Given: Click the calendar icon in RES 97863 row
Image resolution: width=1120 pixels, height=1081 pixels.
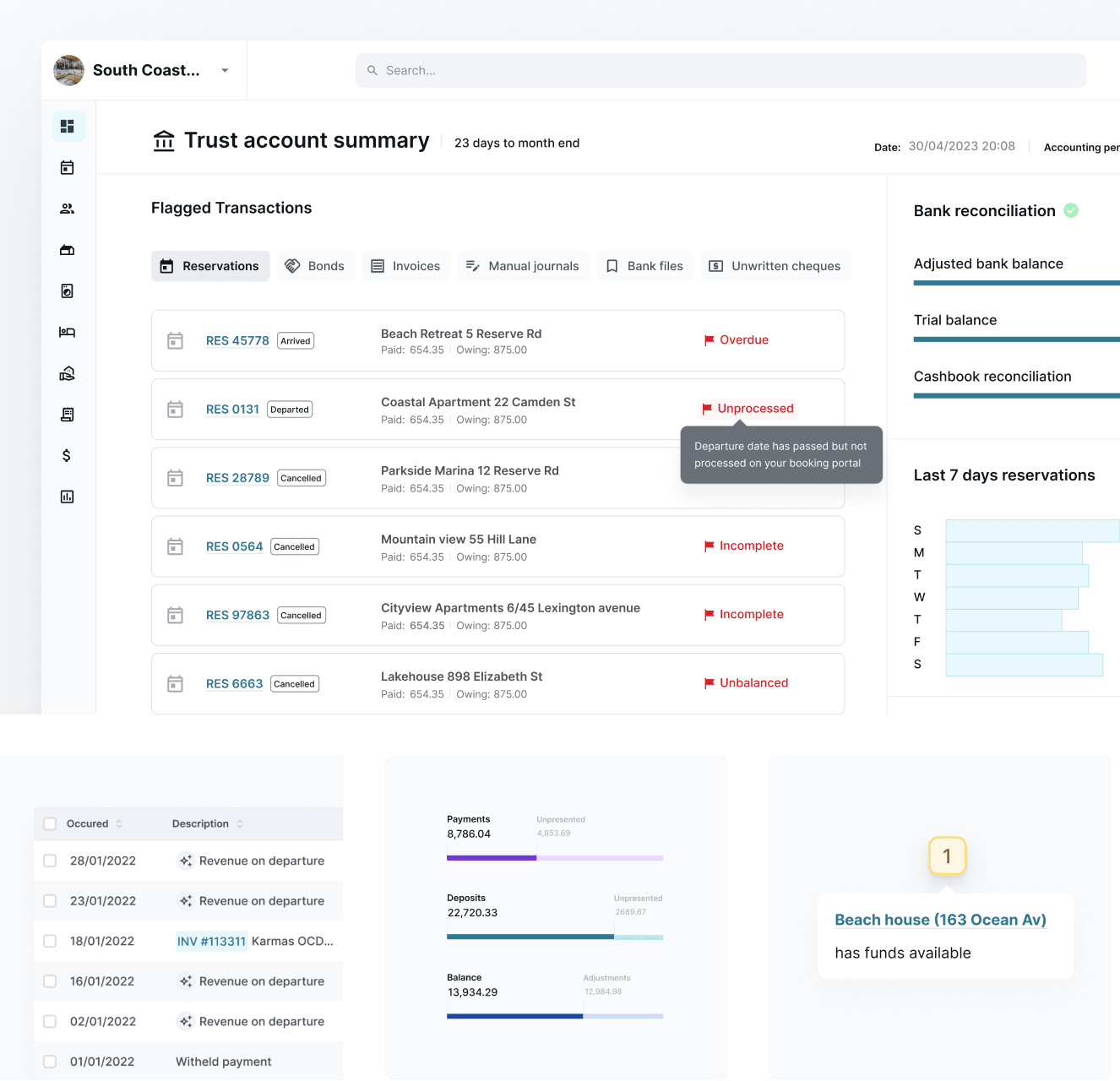Looking at the screenshot, I should [x=176, y=616].
